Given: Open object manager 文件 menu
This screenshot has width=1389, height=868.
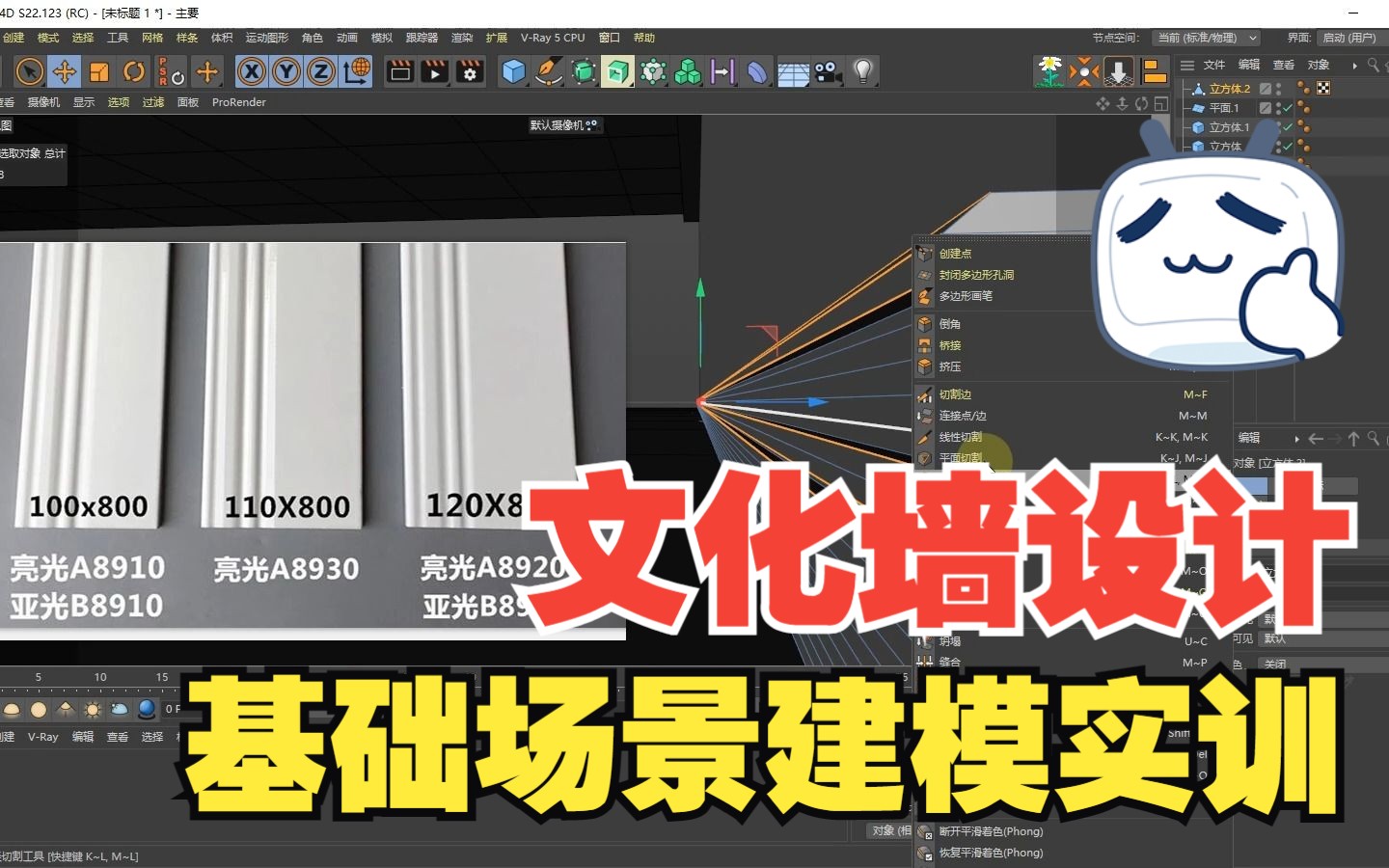Looking at the screenshot, I should point(1214,66).
